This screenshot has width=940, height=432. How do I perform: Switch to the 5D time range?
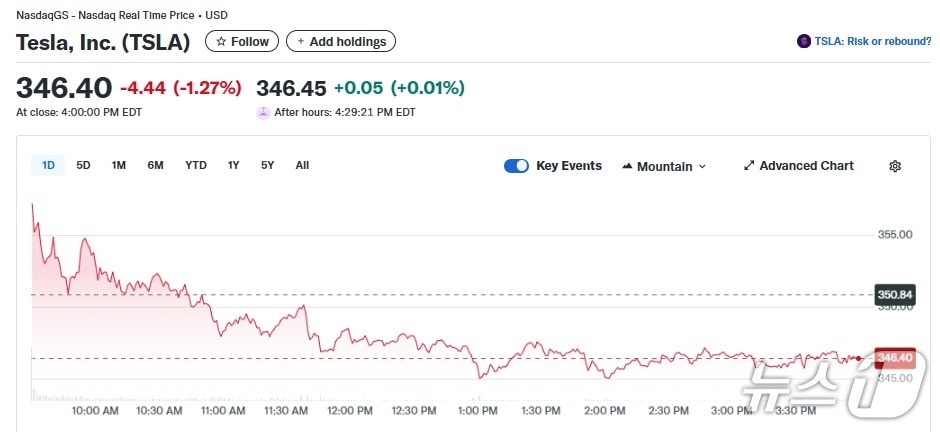tap(84, 165)
